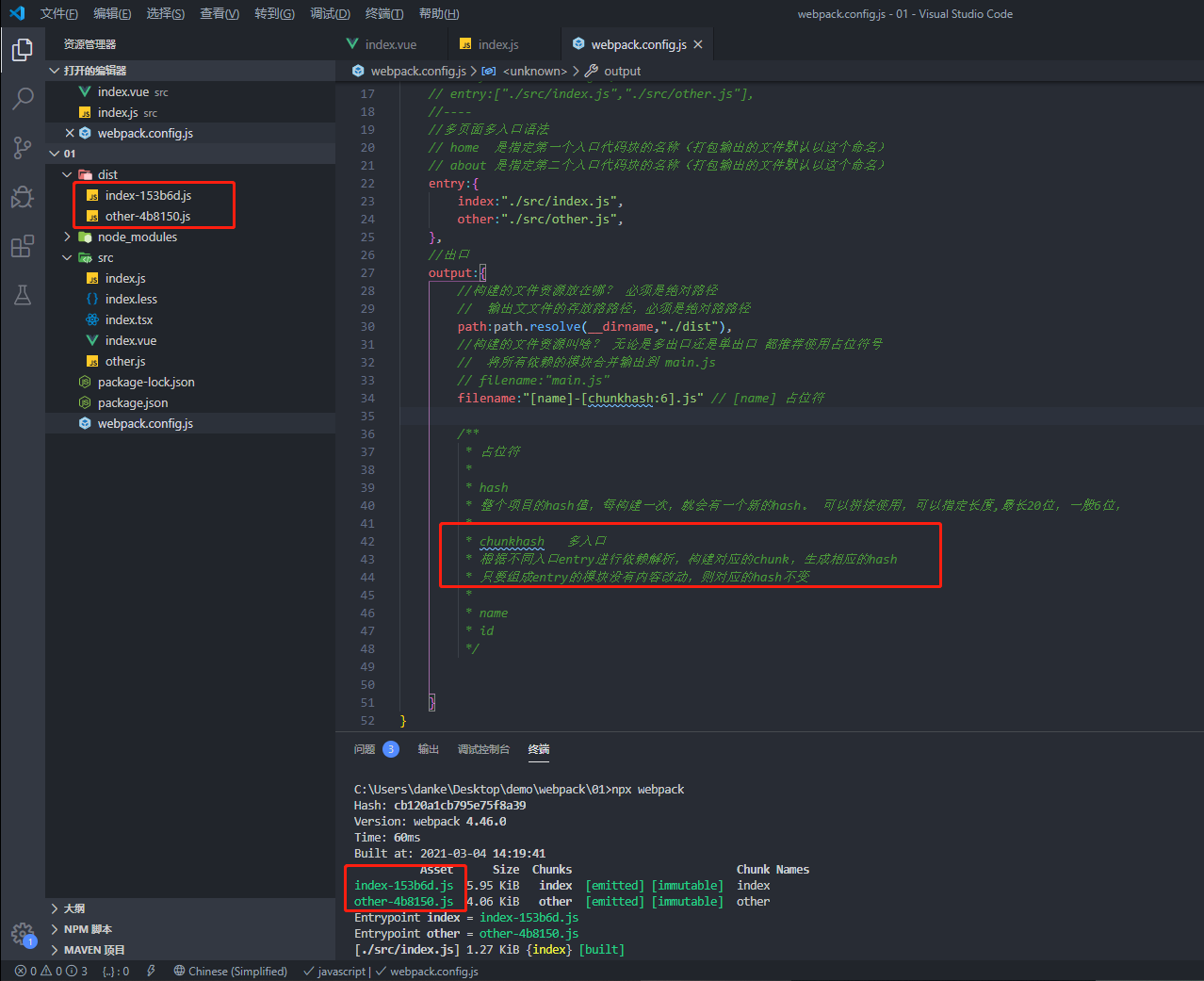Open the 终端(T) menu

(384, 13)
